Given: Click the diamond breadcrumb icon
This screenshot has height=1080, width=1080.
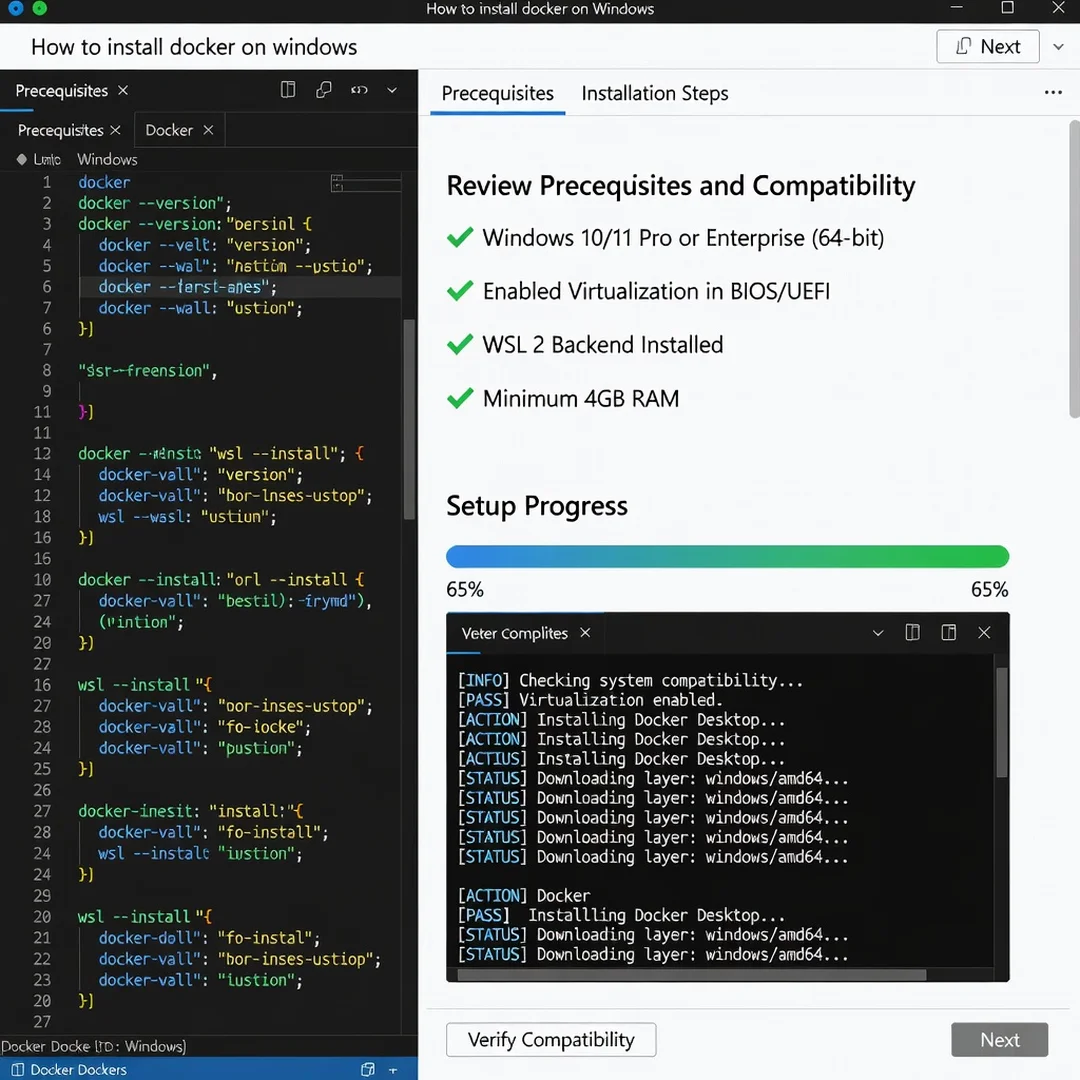Looking at the screenshot, I should pyautogui.click(x=21, y=159).
